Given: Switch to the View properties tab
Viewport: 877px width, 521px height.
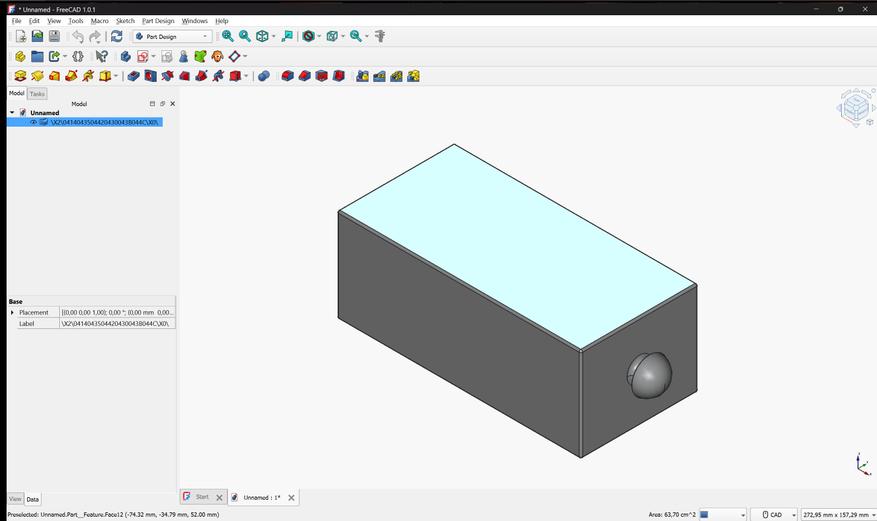Looking at the screenshot, I should pyautogui.click(x=15, y=499).
